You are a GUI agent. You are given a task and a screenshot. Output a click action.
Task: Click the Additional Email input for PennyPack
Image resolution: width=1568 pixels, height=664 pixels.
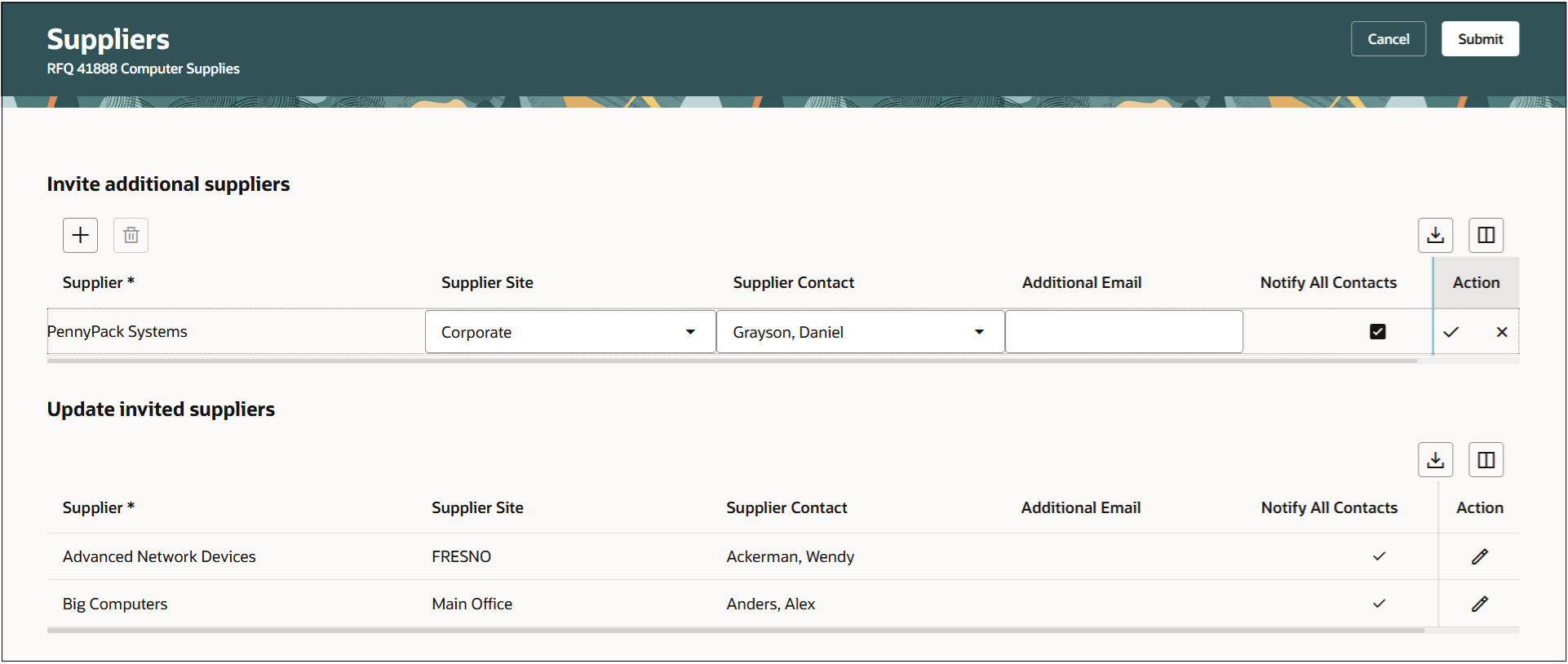(x=1124, y=332)
